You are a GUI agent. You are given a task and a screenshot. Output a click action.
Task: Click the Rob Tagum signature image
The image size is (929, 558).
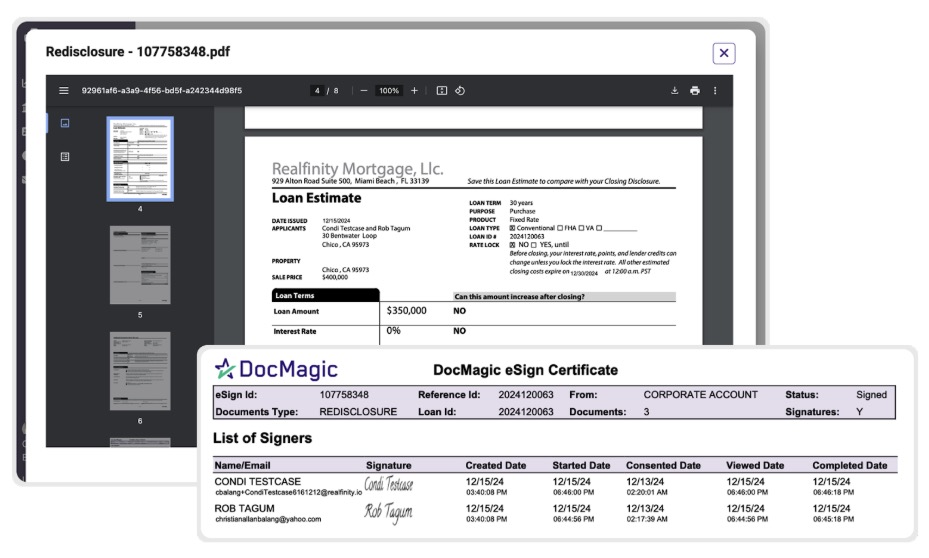tap(389, 512)
